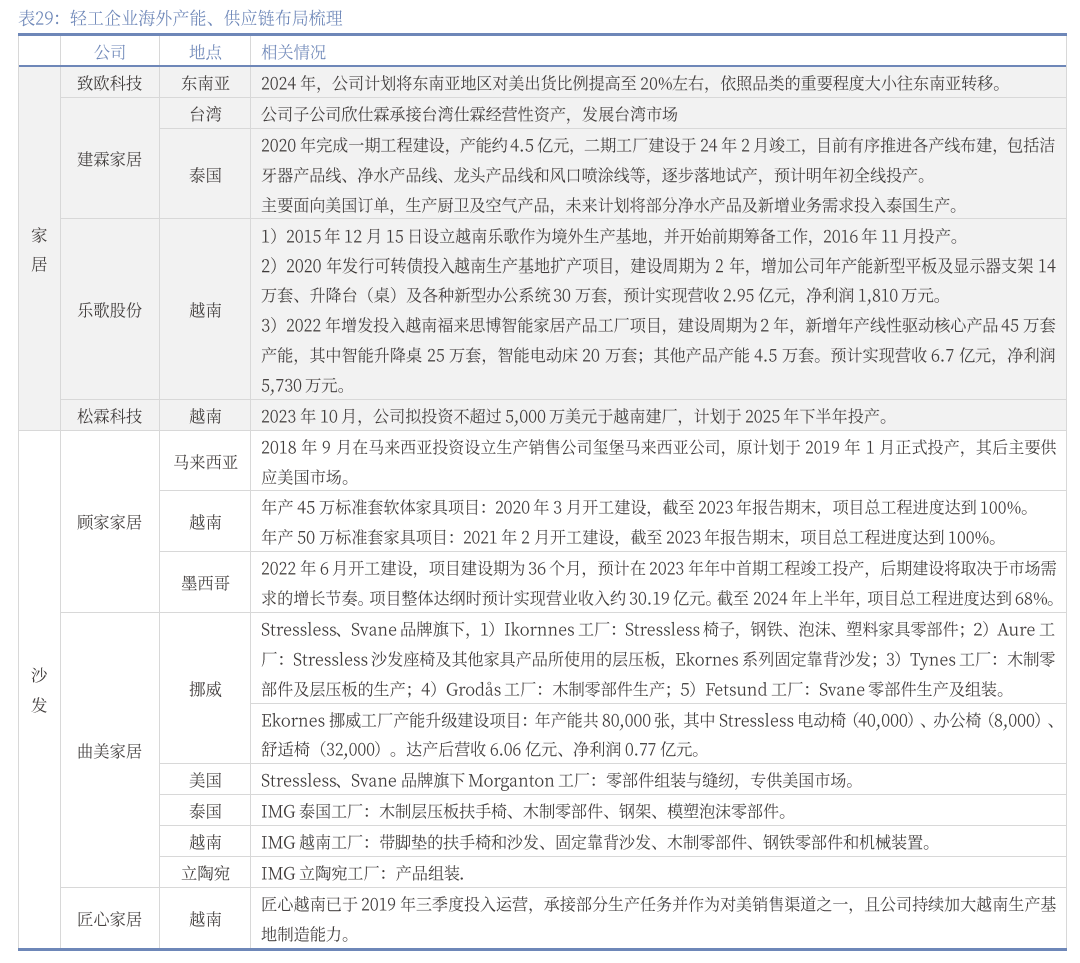
Task: Click the line about 设立越南乐歌作为境外生产基地
Action: tap(610, 236)
